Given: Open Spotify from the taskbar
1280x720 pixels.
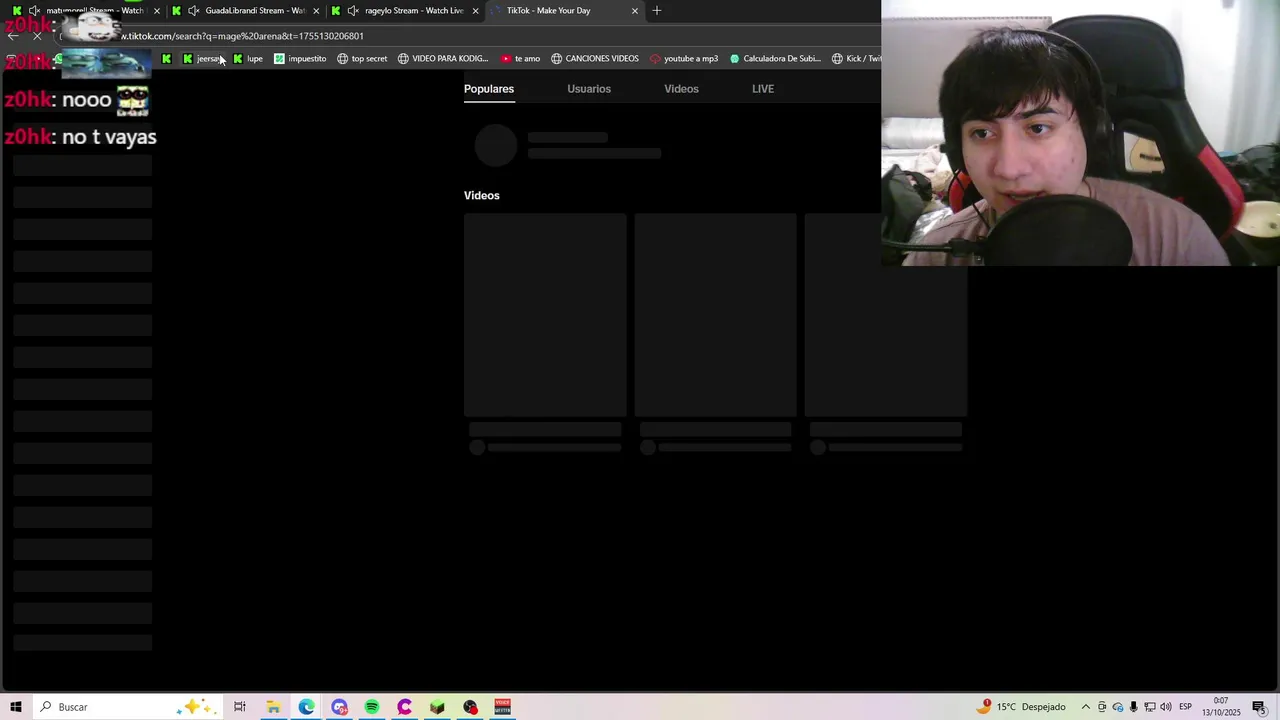Looking at the screenshot, I should tap(372, 707).
